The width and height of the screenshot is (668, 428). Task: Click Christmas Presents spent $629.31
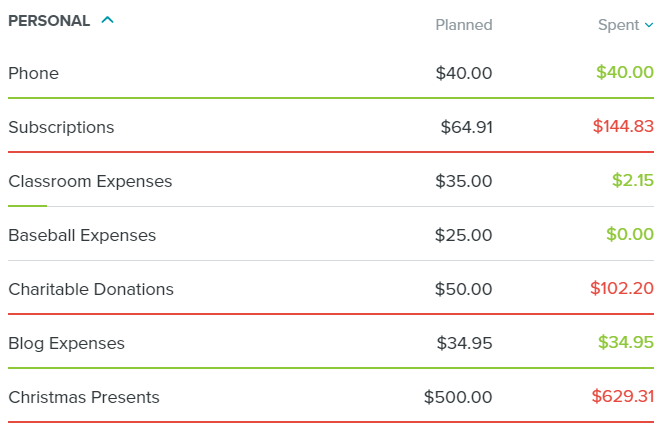pos(623,396)
